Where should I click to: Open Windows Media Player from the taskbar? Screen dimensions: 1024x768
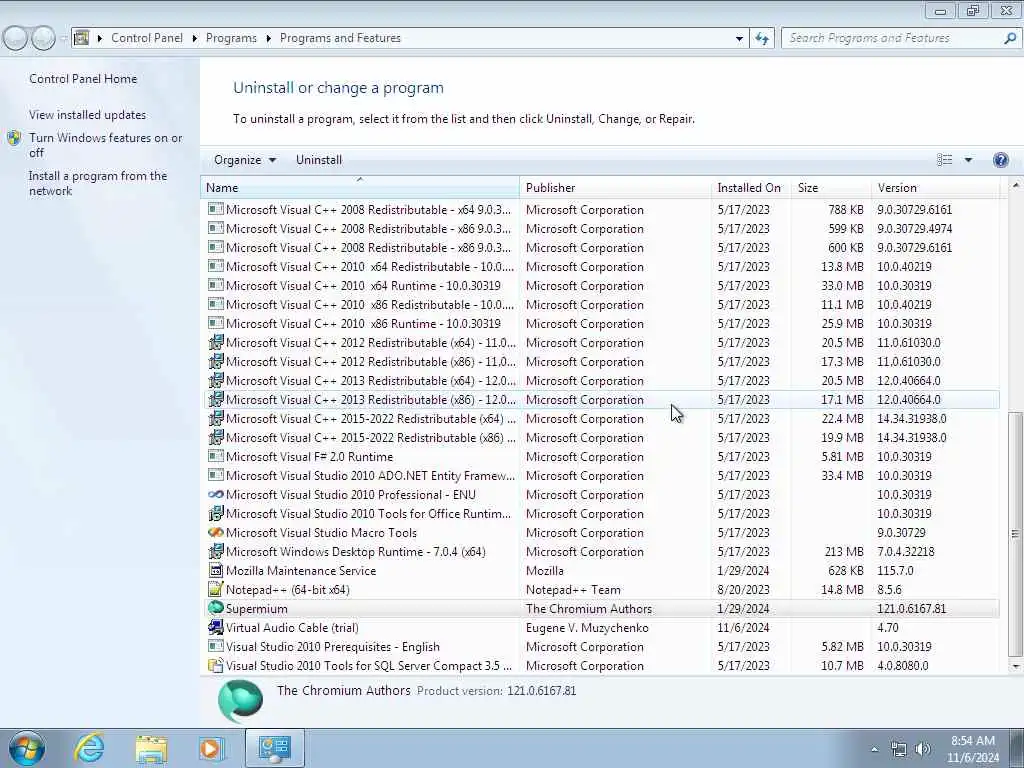pos(212,748)
